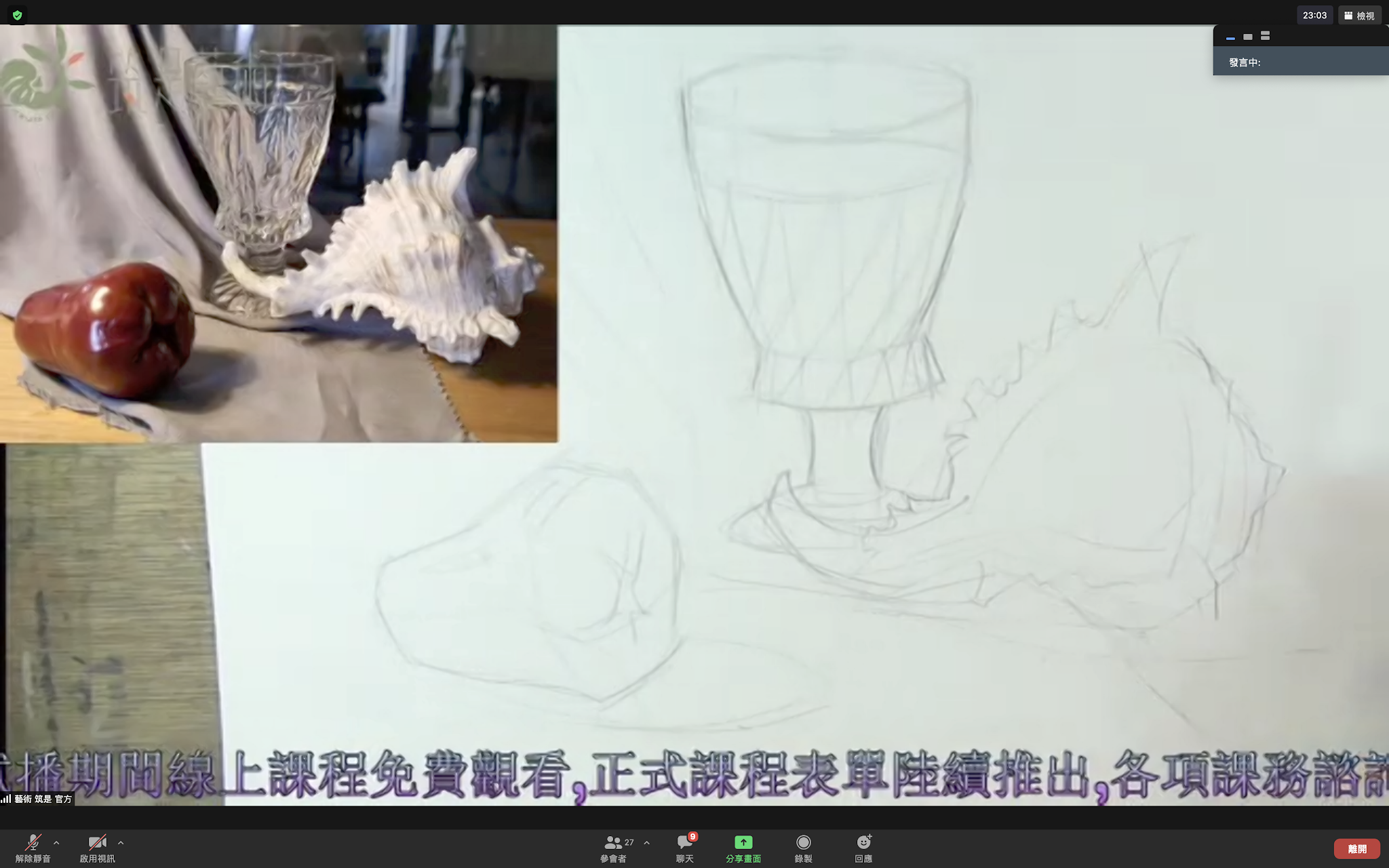
Task: Click the green encryption shield icon
Action: pyautogui.click(x=17, y=15)
